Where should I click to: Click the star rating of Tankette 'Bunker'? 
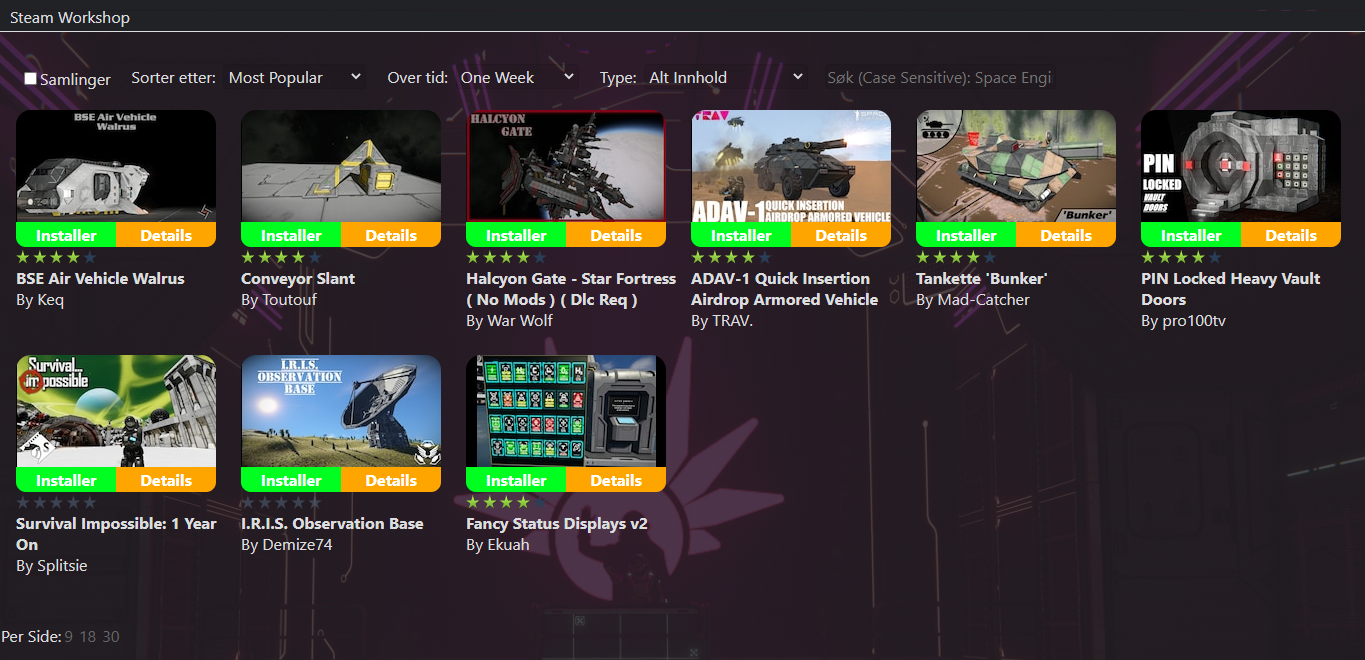click(957, 258)
